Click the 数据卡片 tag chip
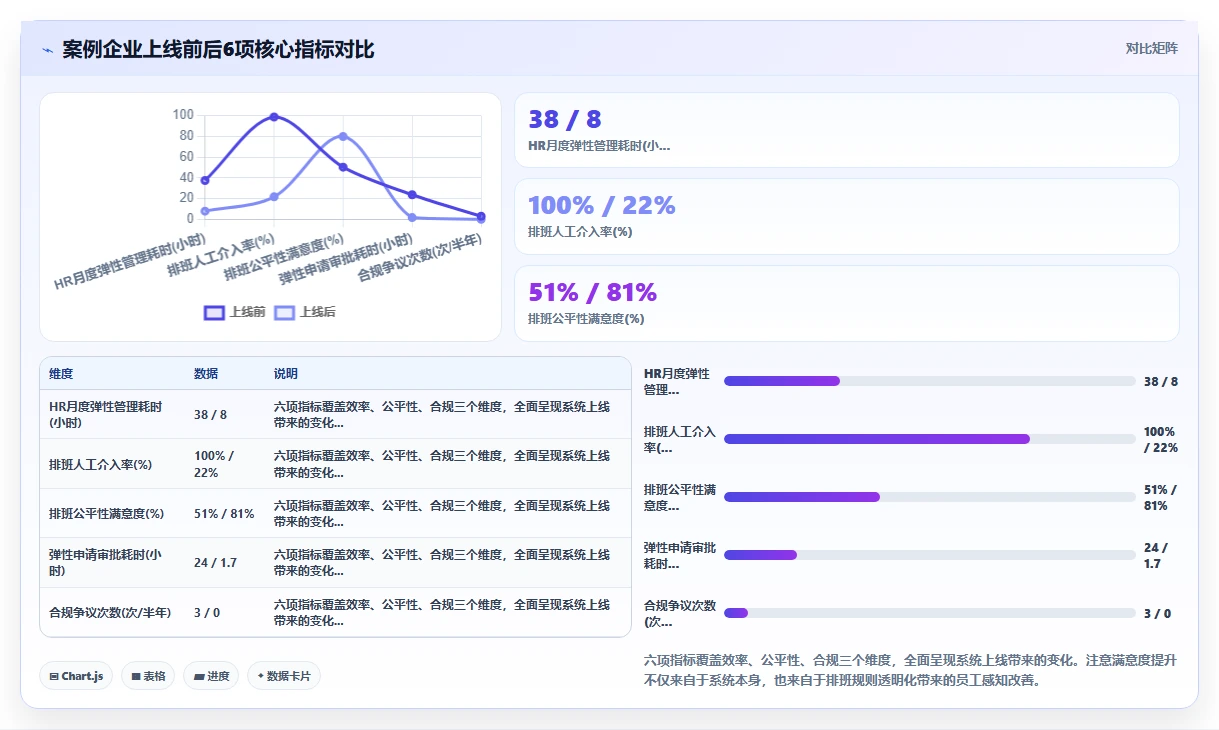The image size is (1219, 730). [284, 676]
